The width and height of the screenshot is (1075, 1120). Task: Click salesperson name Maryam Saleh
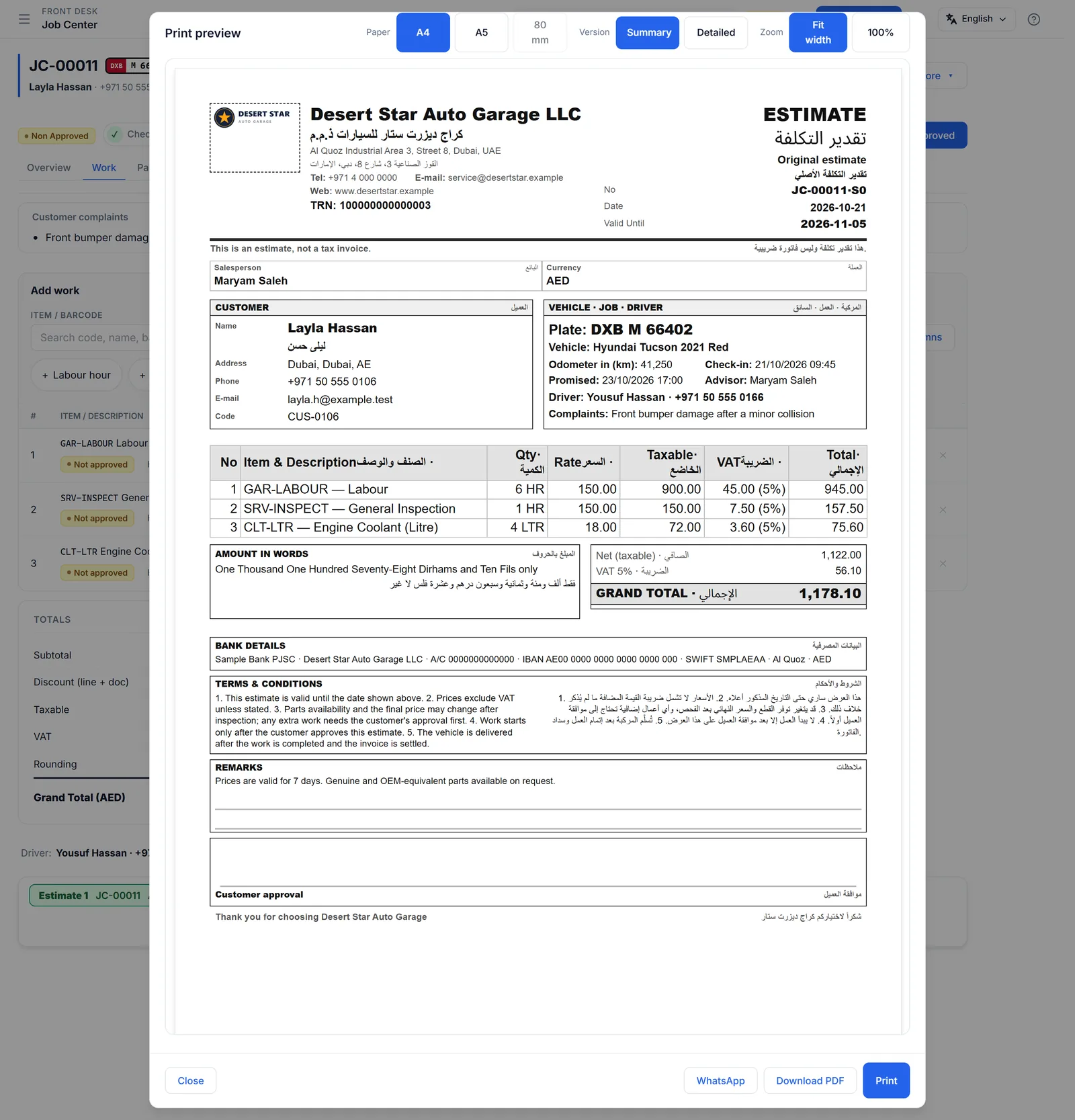click(x=251, y=281)
